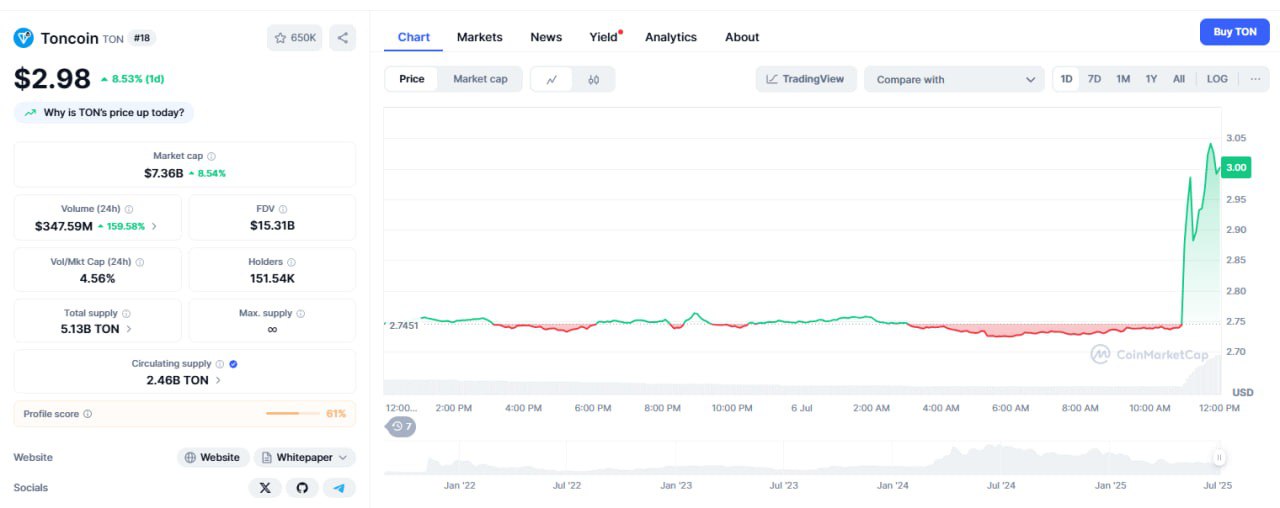The image size is (1280, 508).
Task: Click the green 3.00 price label
Action: (x=1236, y=167)
